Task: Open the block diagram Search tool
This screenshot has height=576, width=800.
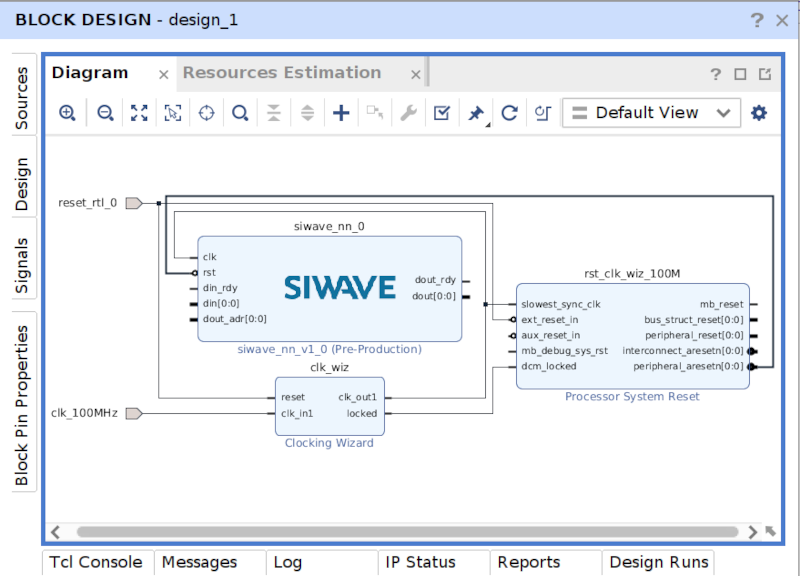Action: point(239,112)
